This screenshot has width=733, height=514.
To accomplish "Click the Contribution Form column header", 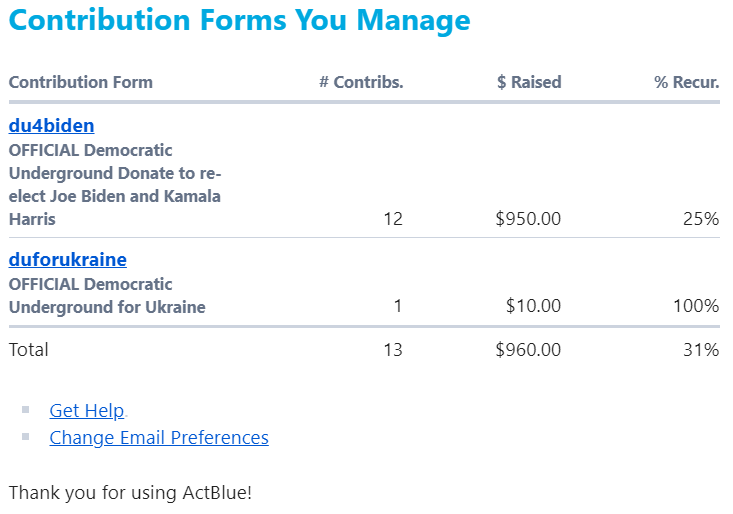I will tap(80, 82).
